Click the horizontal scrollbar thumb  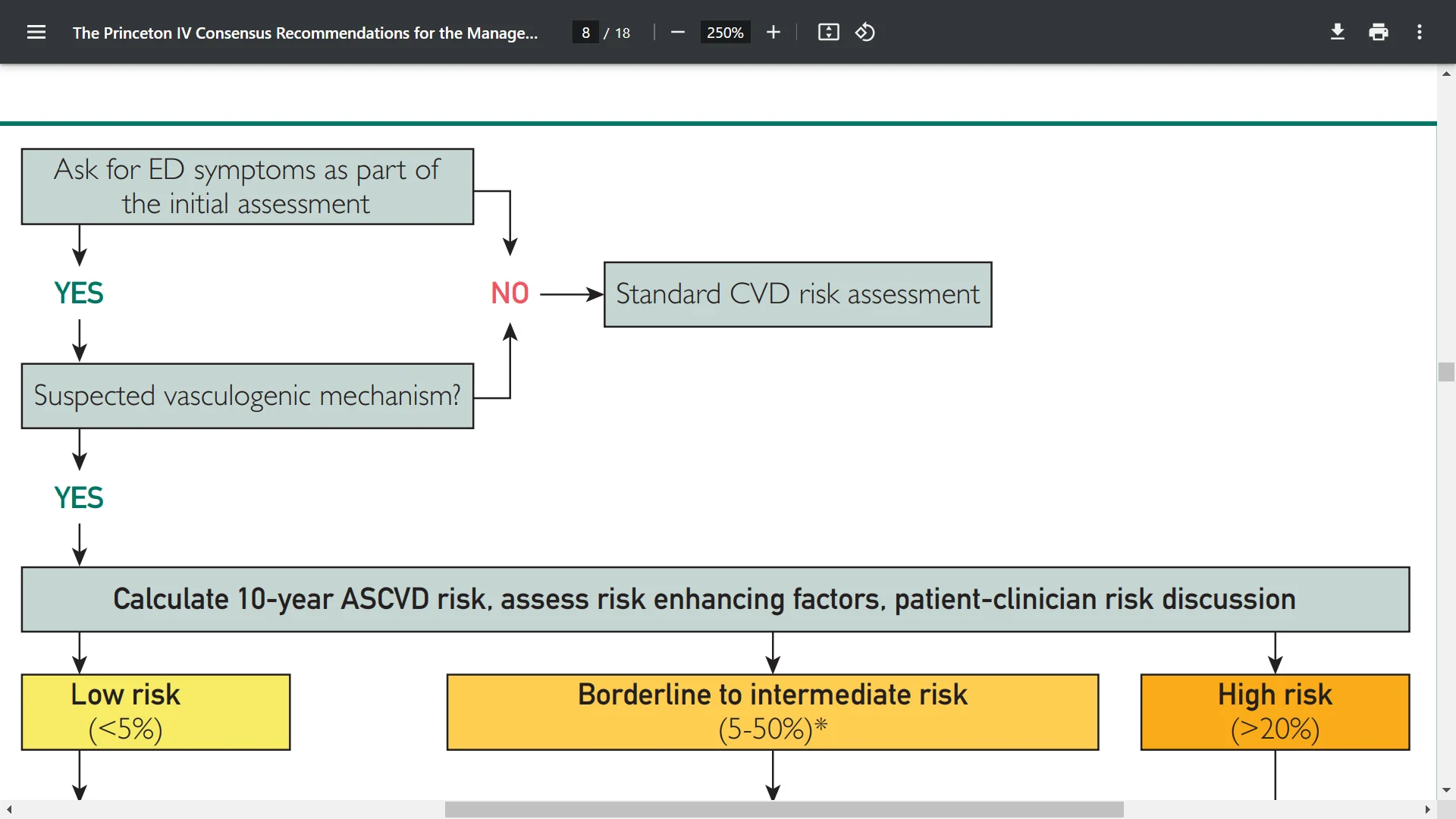click(x=784, y=809)
